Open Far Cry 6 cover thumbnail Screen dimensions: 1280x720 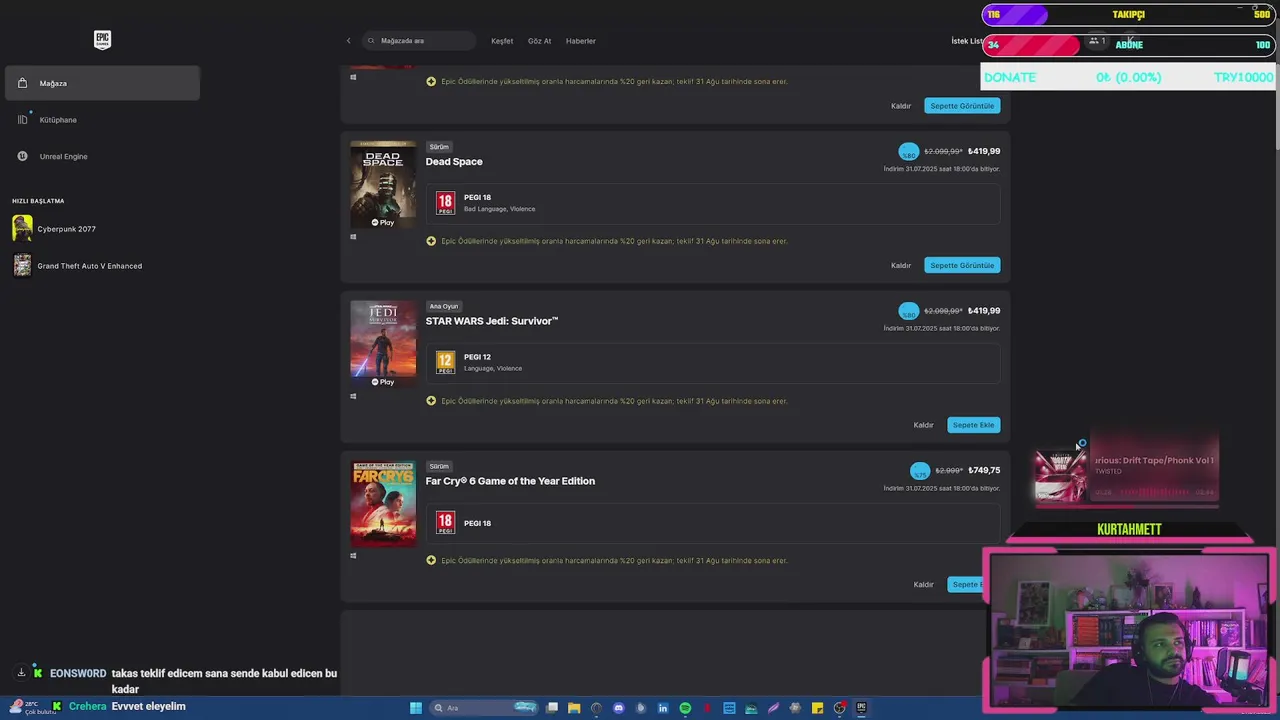[383, 504]
